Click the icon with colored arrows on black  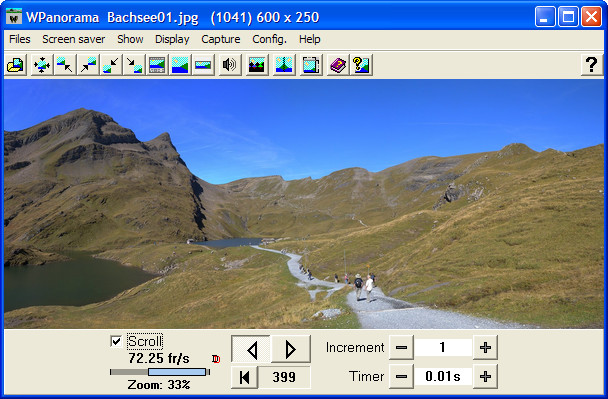(x=257, y=65)
